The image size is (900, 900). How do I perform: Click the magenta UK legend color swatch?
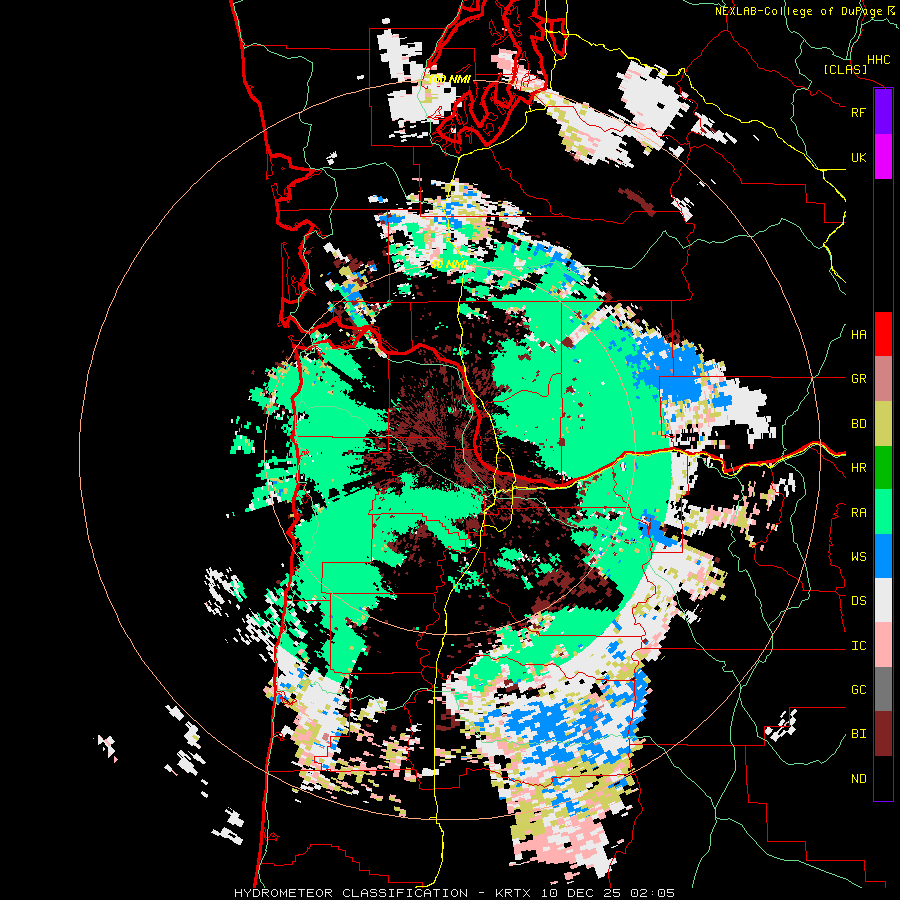pyautogui.click(x=883, y=157)
